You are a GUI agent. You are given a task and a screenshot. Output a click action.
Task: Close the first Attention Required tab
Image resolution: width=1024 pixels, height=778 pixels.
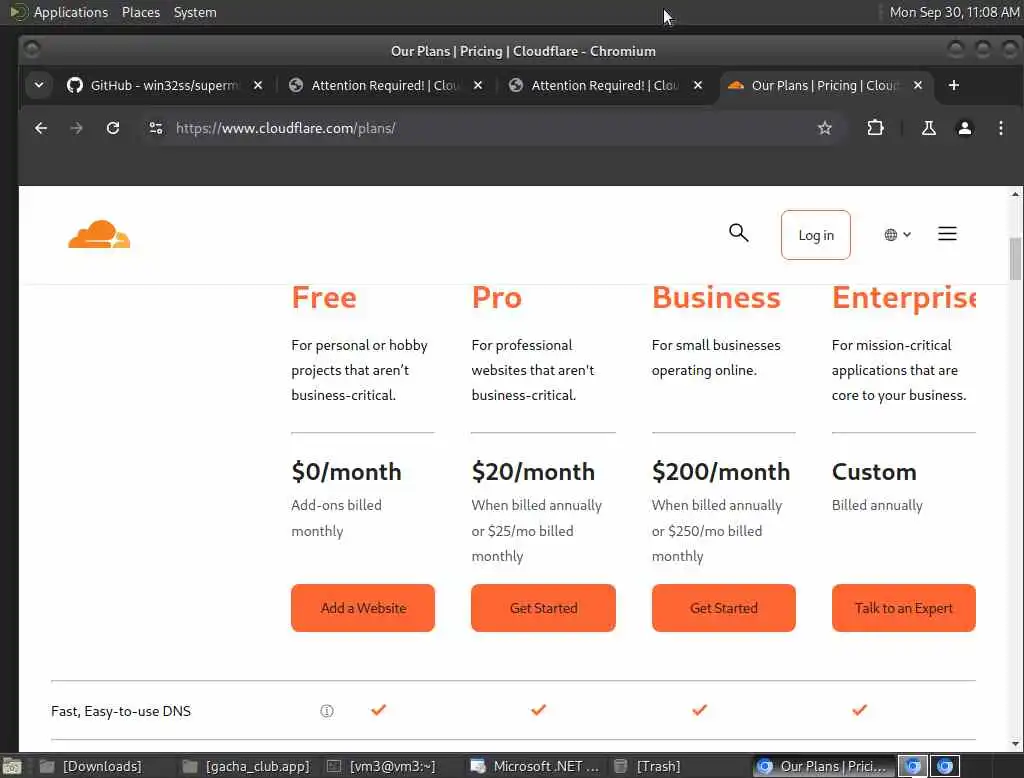(x=478, y=86)
